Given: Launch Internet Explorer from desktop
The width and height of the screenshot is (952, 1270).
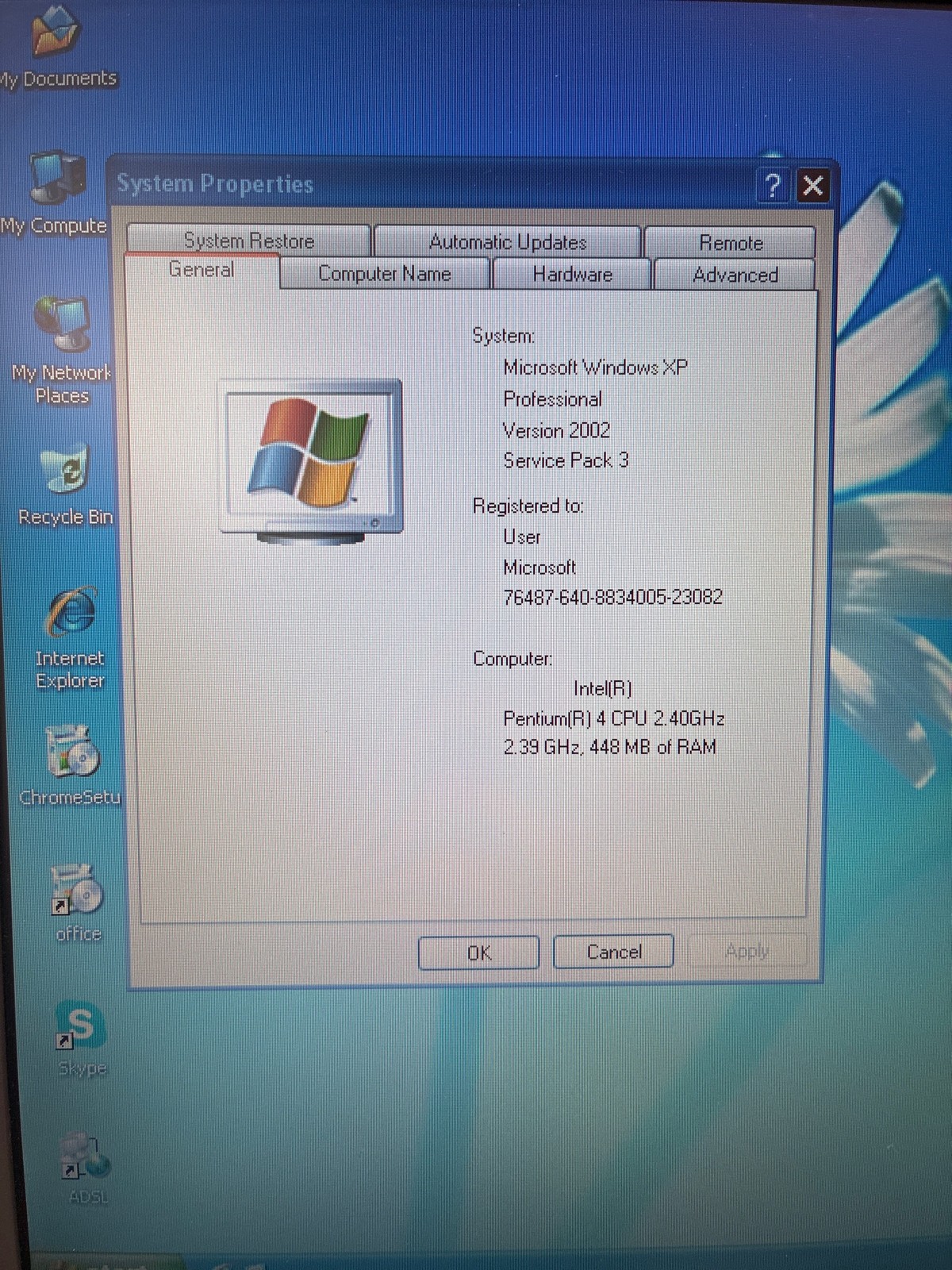Looking at the screenshot, I should point(70,638).
